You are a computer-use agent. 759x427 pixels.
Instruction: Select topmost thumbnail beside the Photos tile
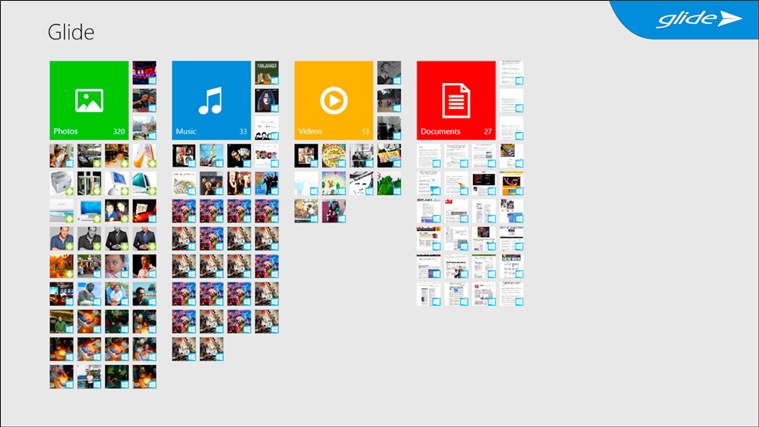145,72
